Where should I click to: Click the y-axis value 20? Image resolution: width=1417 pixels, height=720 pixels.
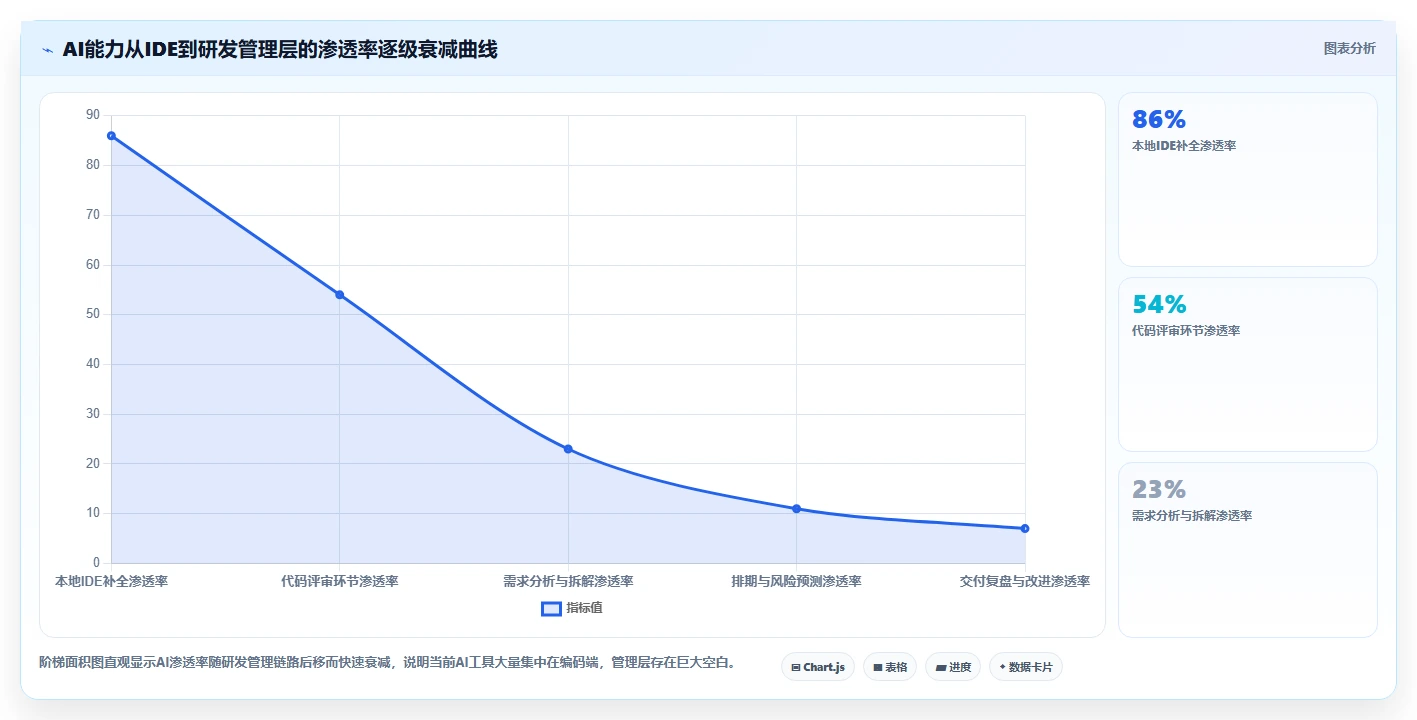tap(93, 464)
